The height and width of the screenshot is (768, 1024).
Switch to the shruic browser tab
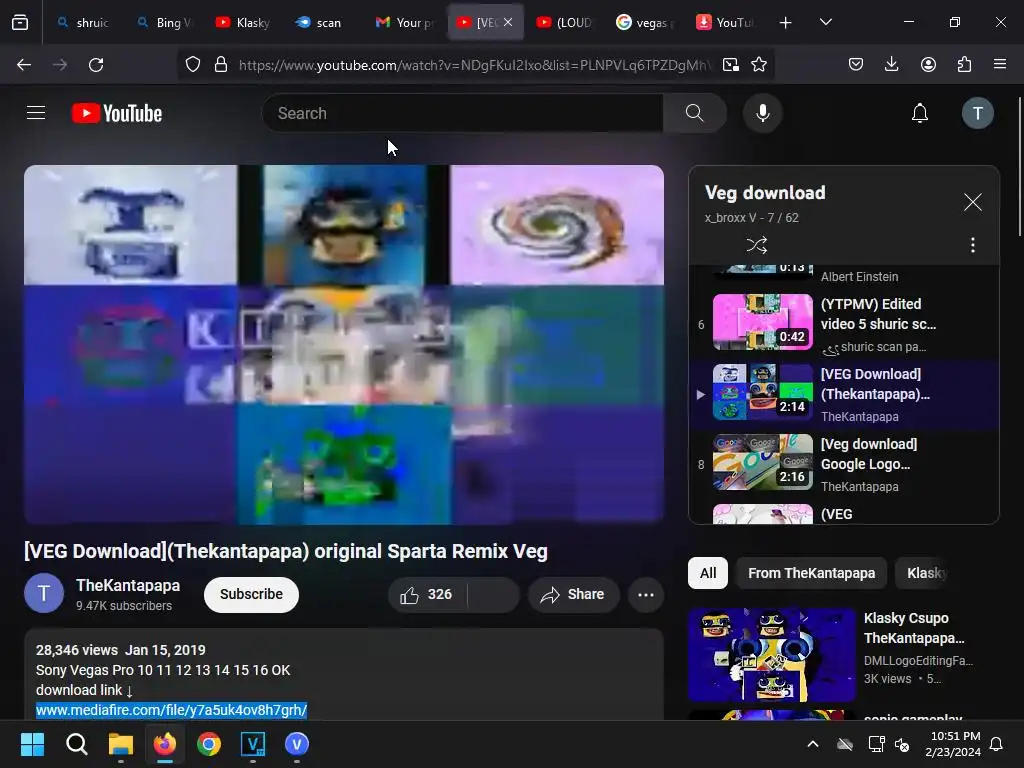pyautogui.click(x=83, y=22)
